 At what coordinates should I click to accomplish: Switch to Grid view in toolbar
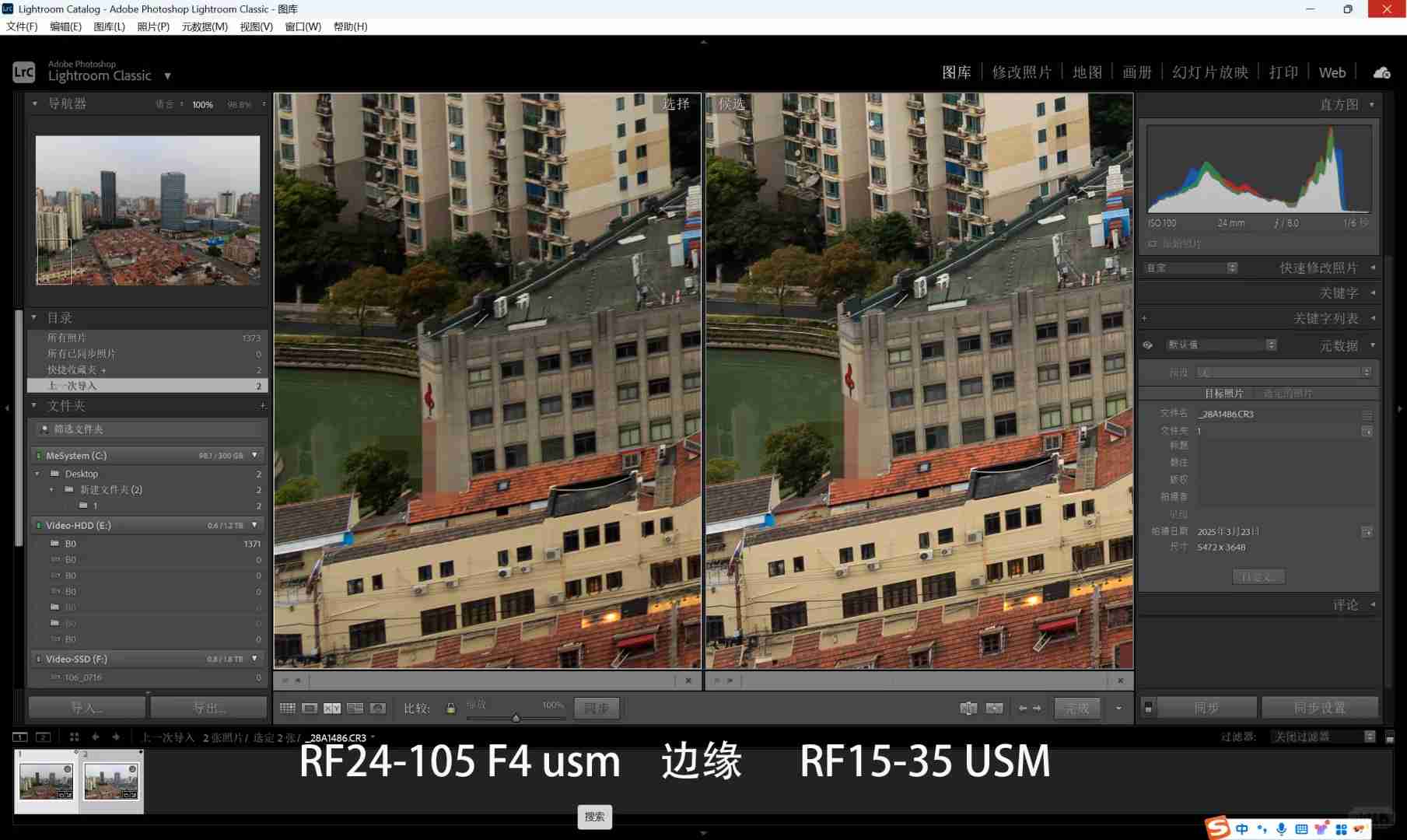point(287,708)
